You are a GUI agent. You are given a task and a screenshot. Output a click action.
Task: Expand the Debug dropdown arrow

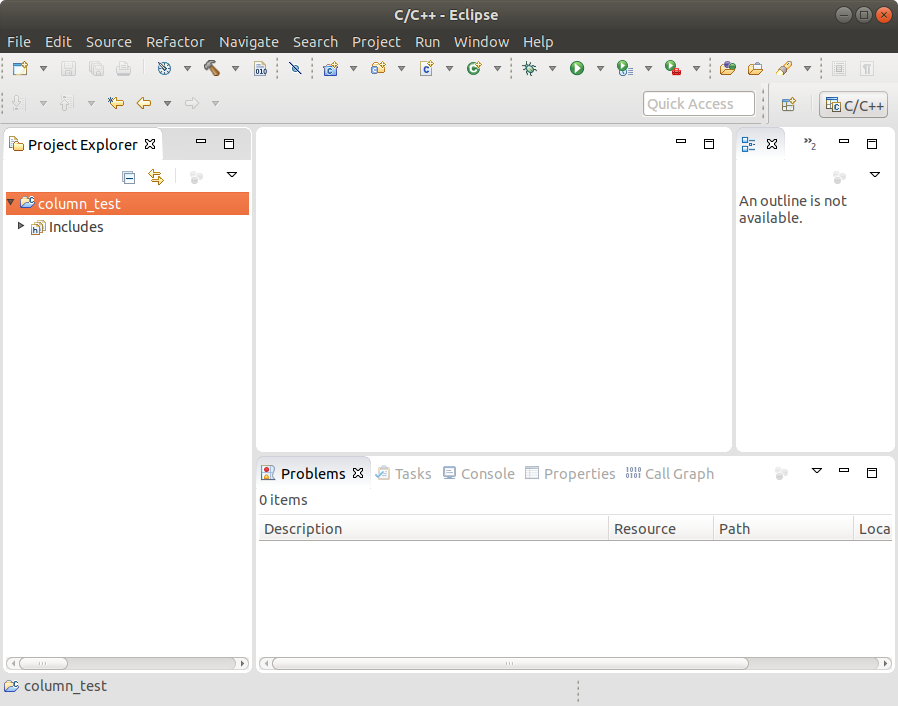click(552, 69)
